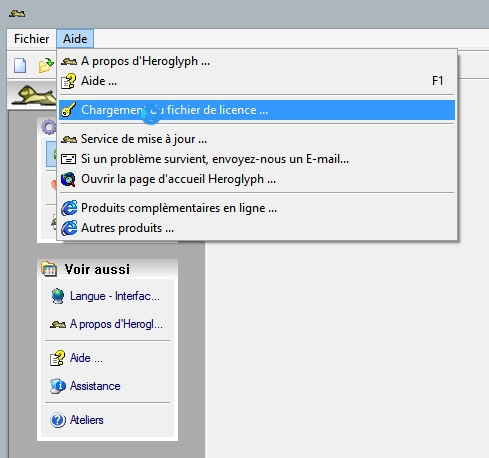This screenshot has width=489, height=458.
Task: Click the key icon beside license file entry
Action: point(69,110)
